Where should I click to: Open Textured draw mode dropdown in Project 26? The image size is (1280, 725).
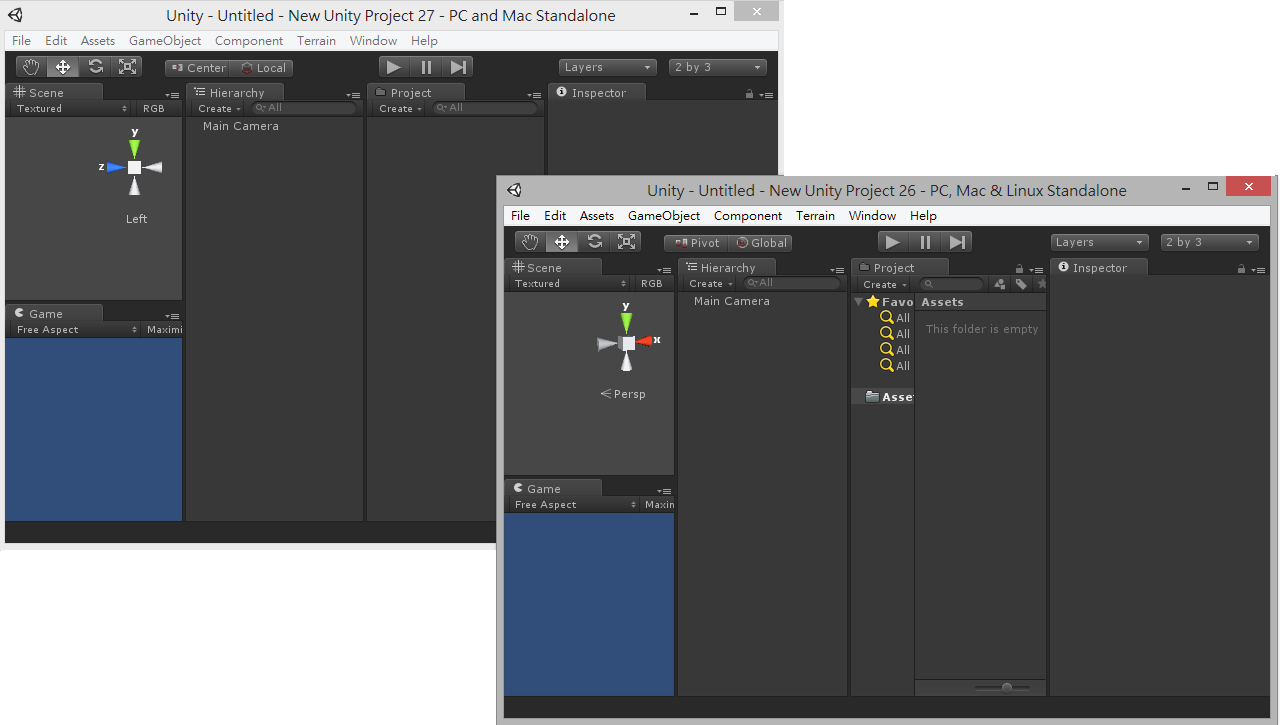[x=569, y=284]
